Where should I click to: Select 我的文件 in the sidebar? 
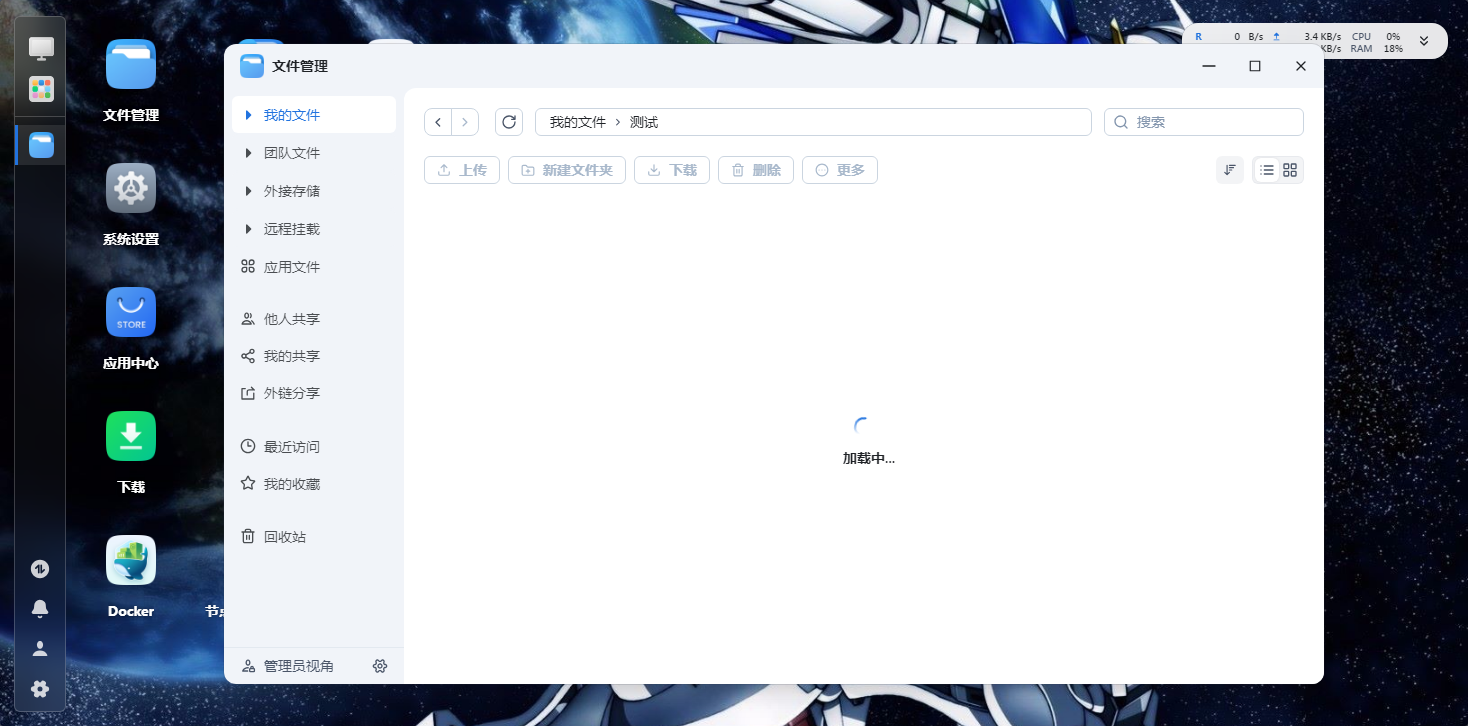[291, 114]
